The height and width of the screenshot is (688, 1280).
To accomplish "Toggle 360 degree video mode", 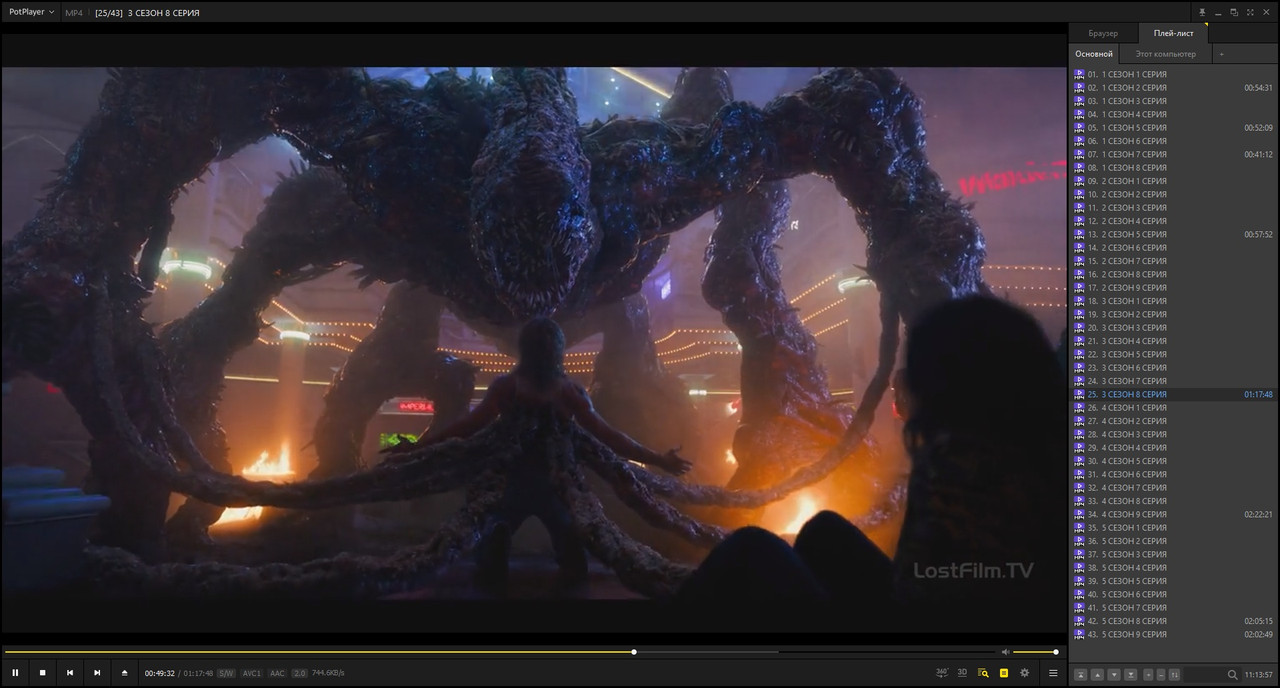I will (942, 673).
